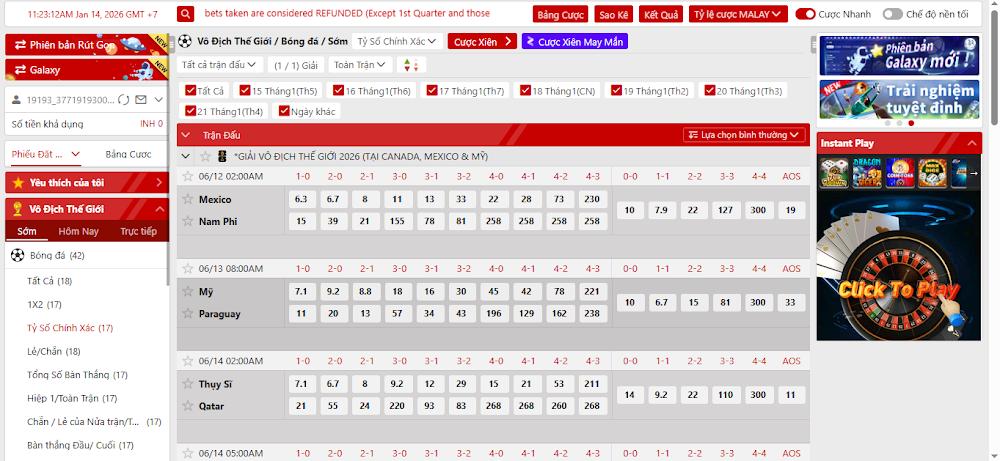Viewport: 1000px width, 461px height.
Task: Select the third banner carousel dot
Action: point(911,123)
